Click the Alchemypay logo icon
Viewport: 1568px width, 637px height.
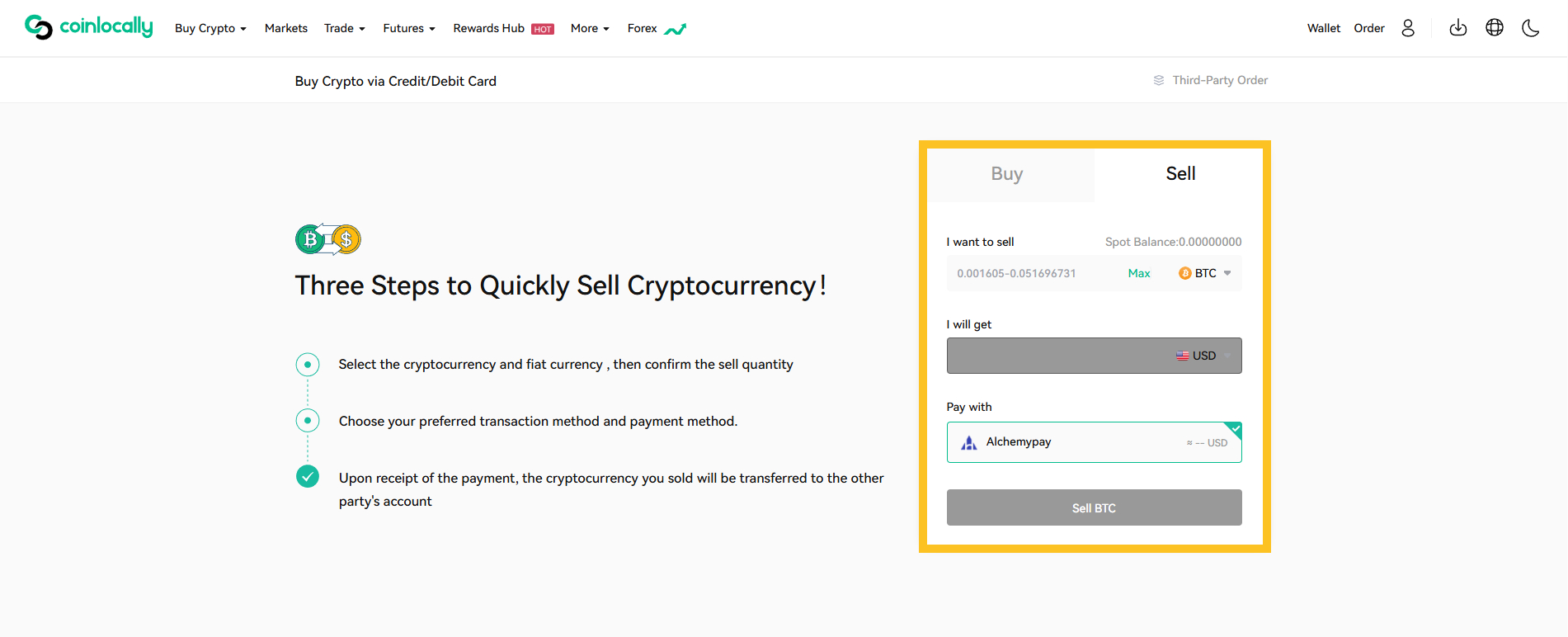pos(969,443)
